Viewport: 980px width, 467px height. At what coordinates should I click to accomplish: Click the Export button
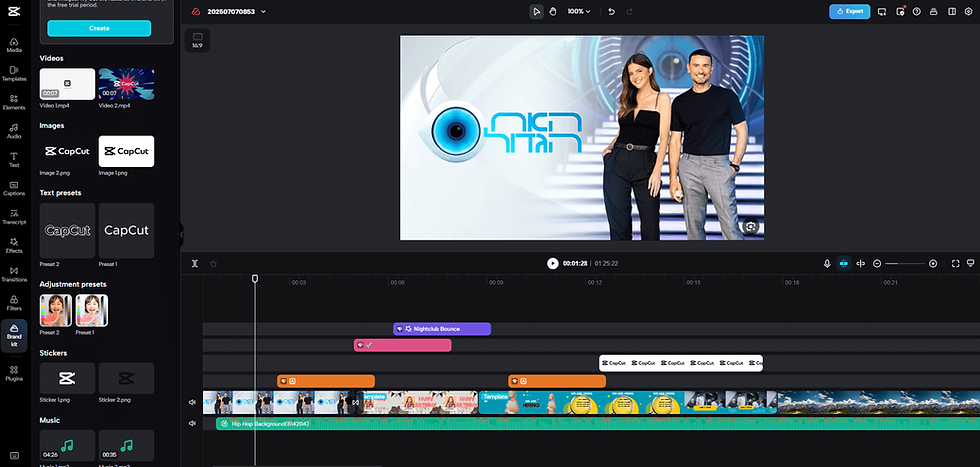pos(849,11)
